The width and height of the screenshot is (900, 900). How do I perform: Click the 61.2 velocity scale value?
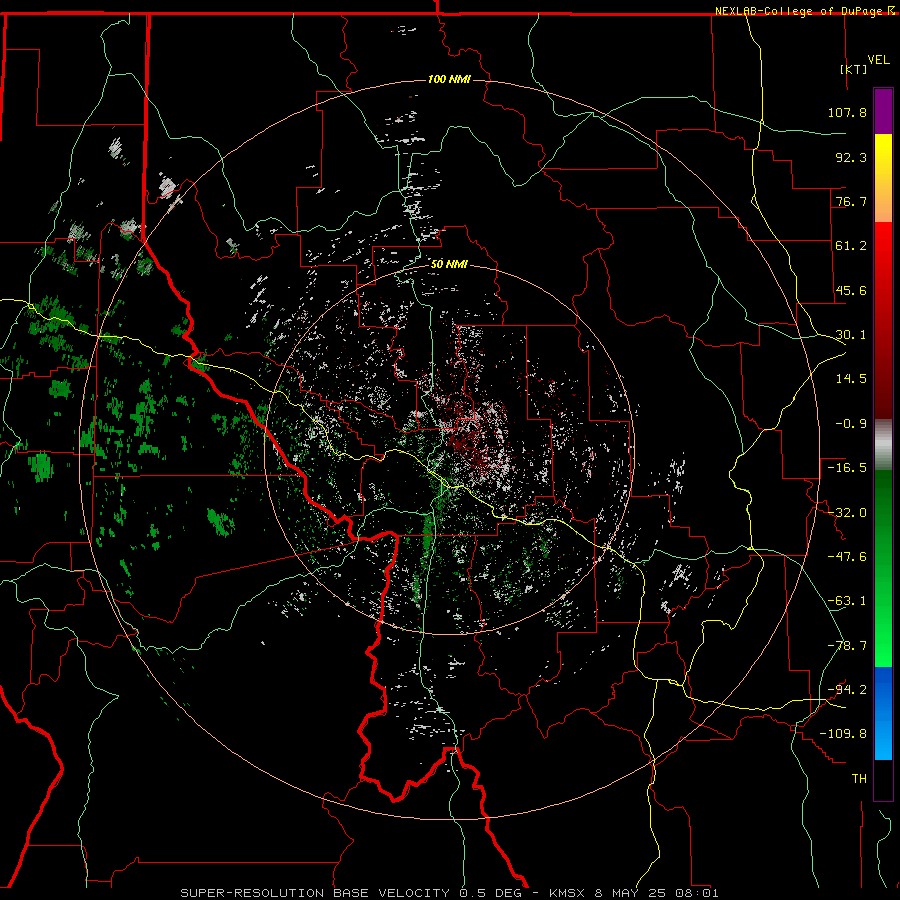point(851,246)
